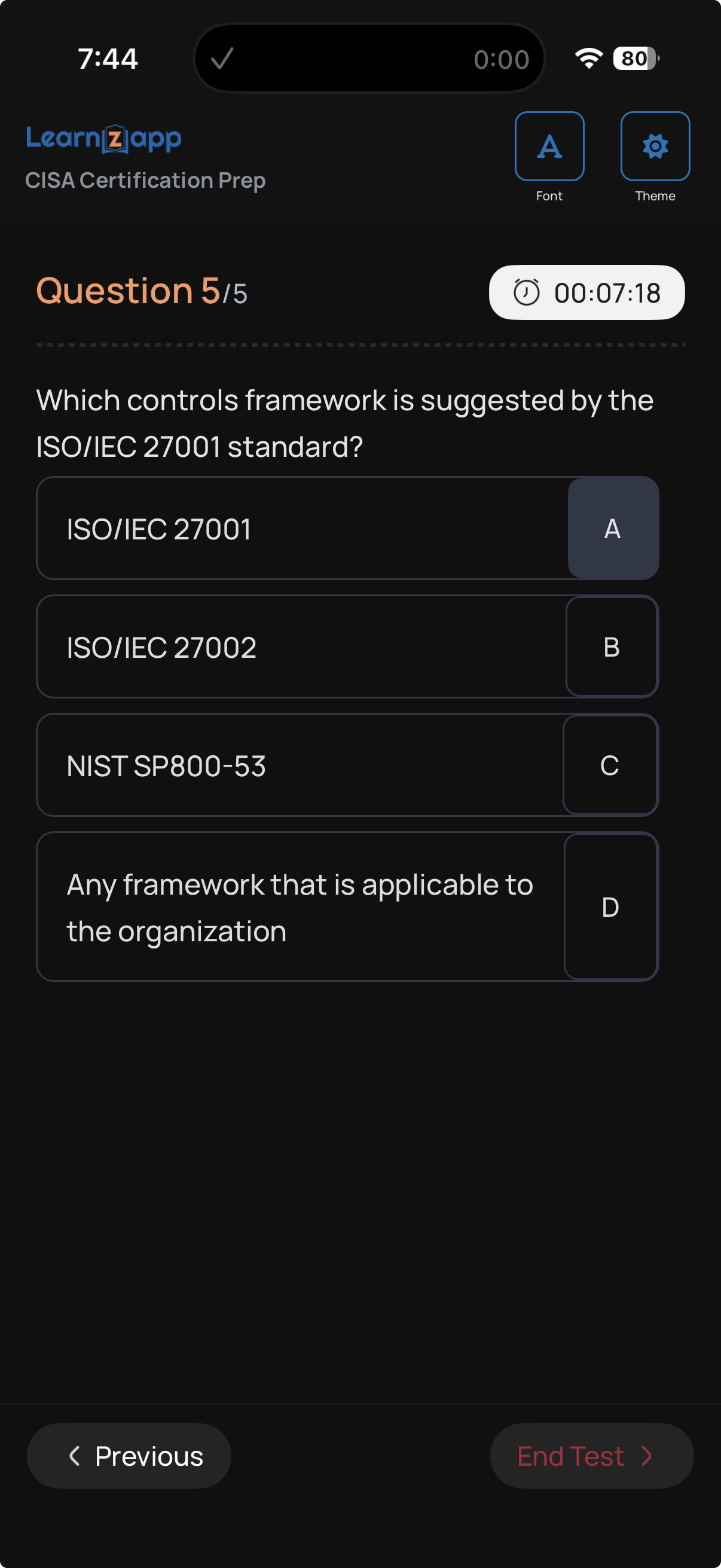Screen dimensions: 721x1568
Task: Choose the NIST SP800-53 option text
Action: [x=166, y=765]
